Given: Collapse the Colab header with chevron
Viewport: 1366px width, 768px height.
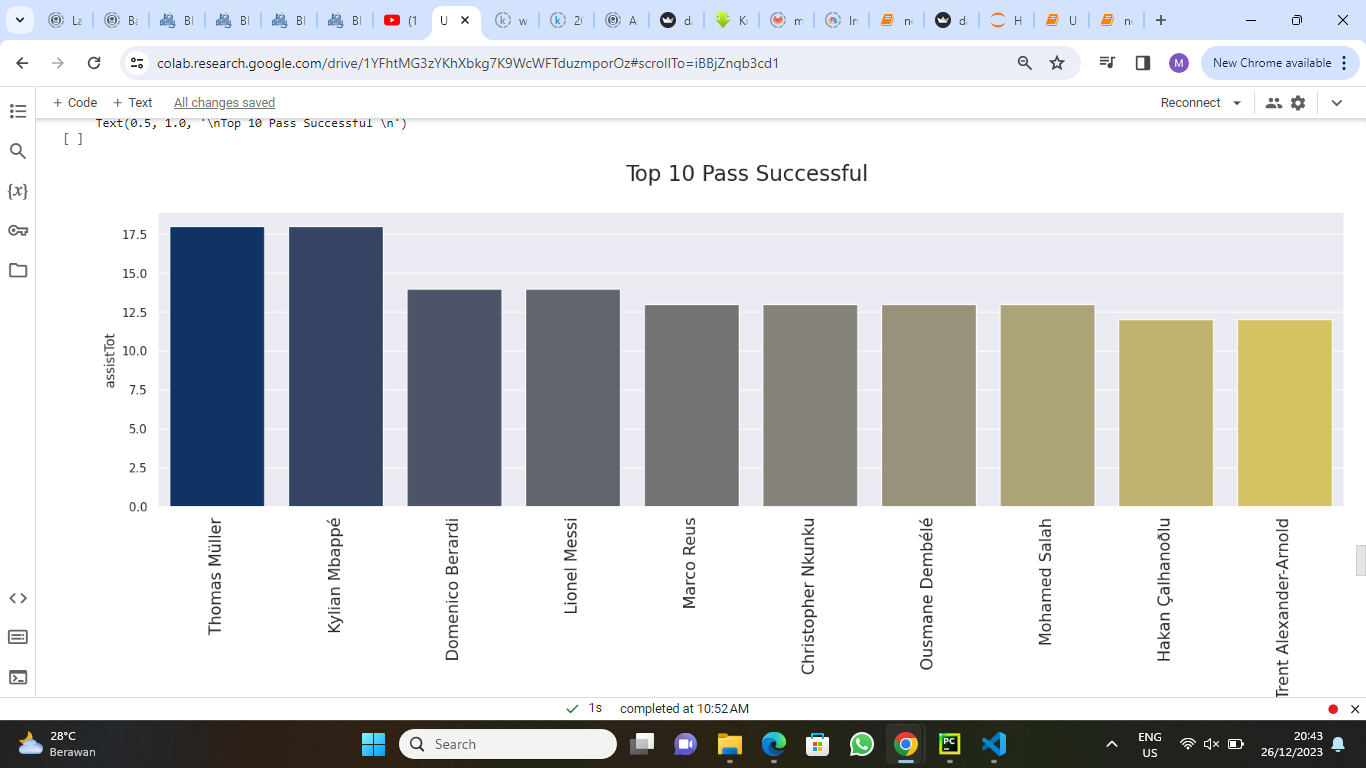Looking at the screenshot, I should point(1336,103).
